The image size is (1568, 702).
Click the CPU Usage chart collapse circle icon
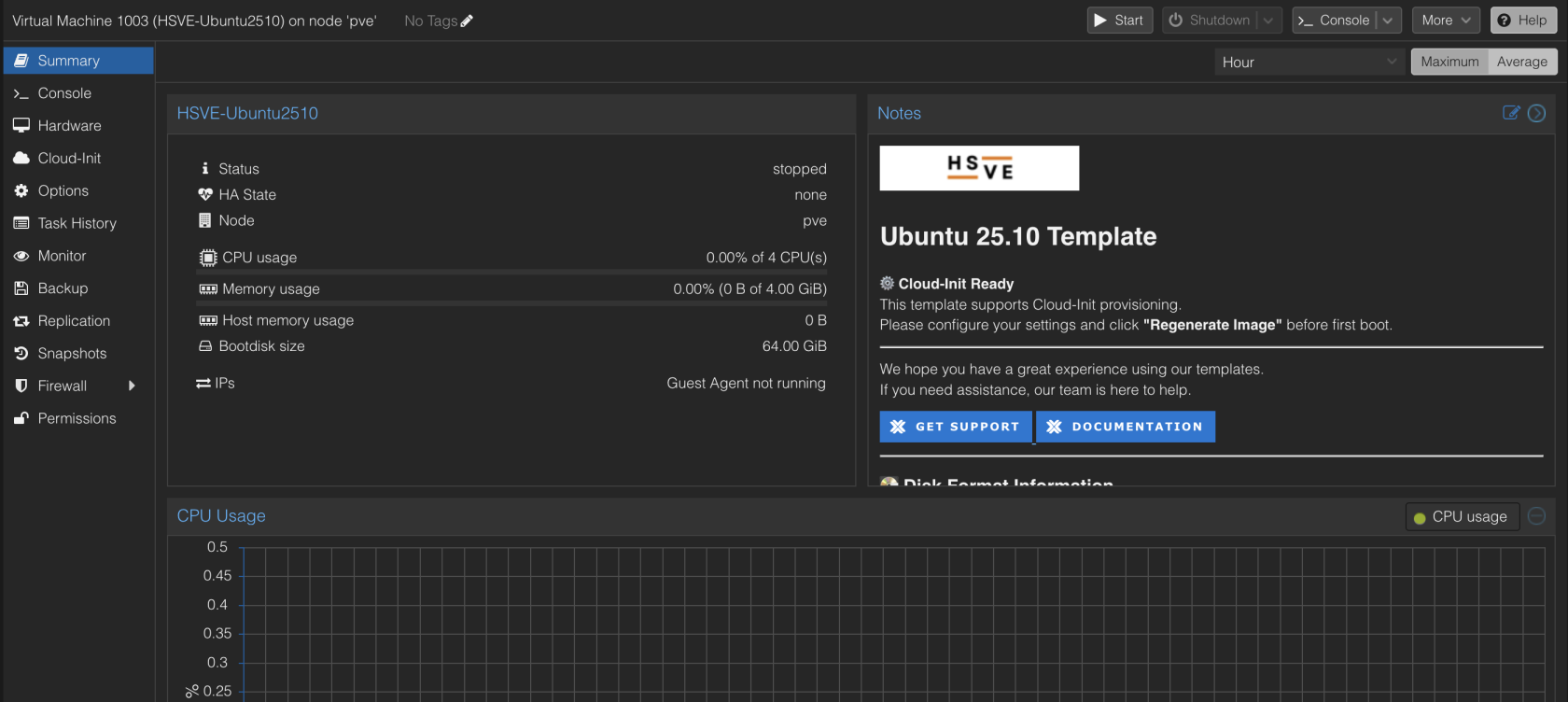1536,515
